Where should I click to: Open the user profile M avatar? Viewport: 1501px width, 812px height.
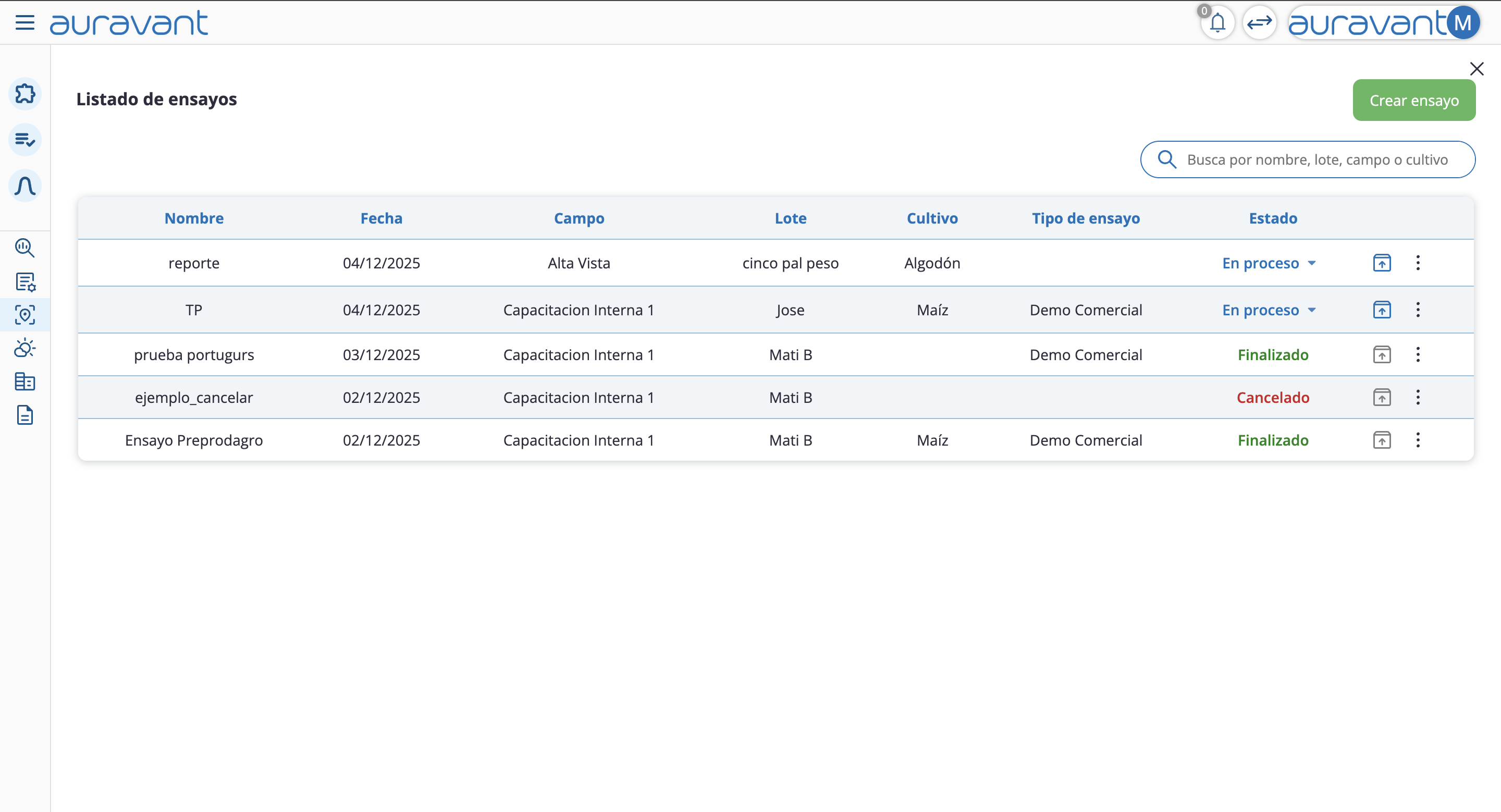point(1462,23)
